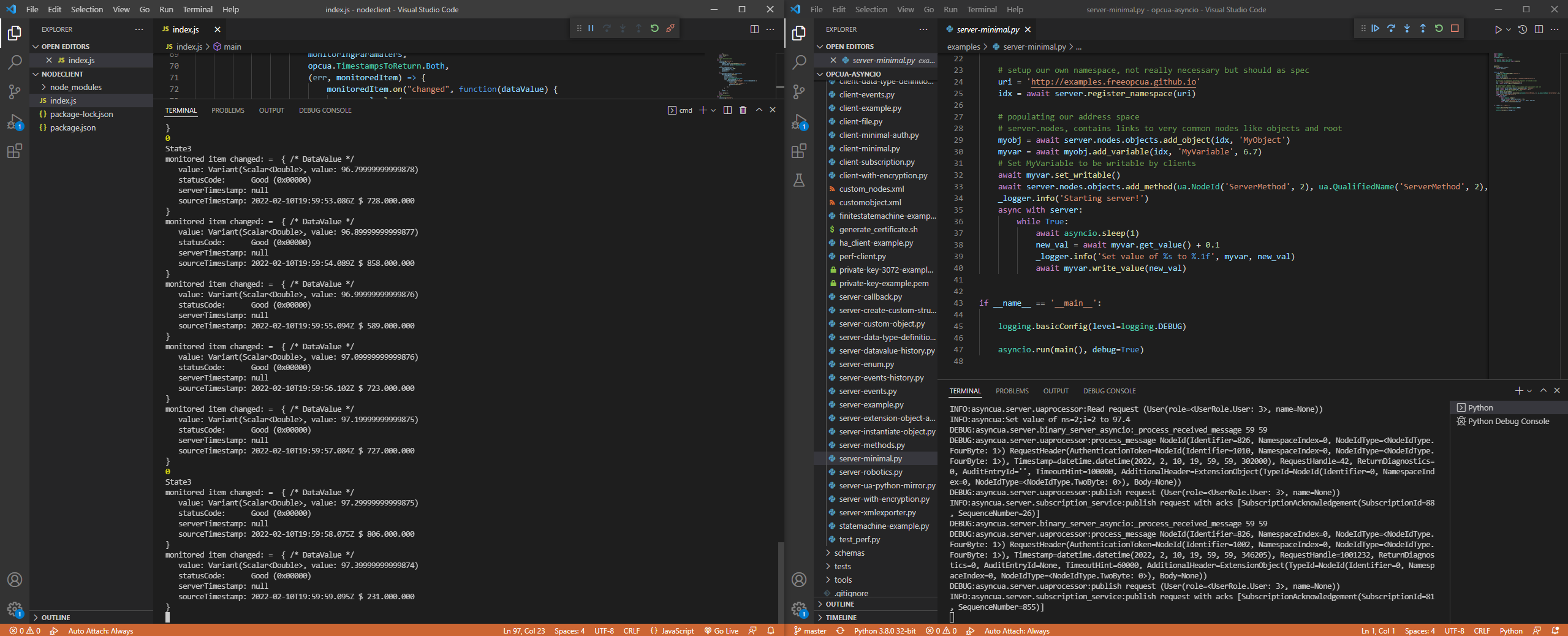Open Extensions view in right window
Viewport: 1568px width, 636px height.
tap(799, 151)
